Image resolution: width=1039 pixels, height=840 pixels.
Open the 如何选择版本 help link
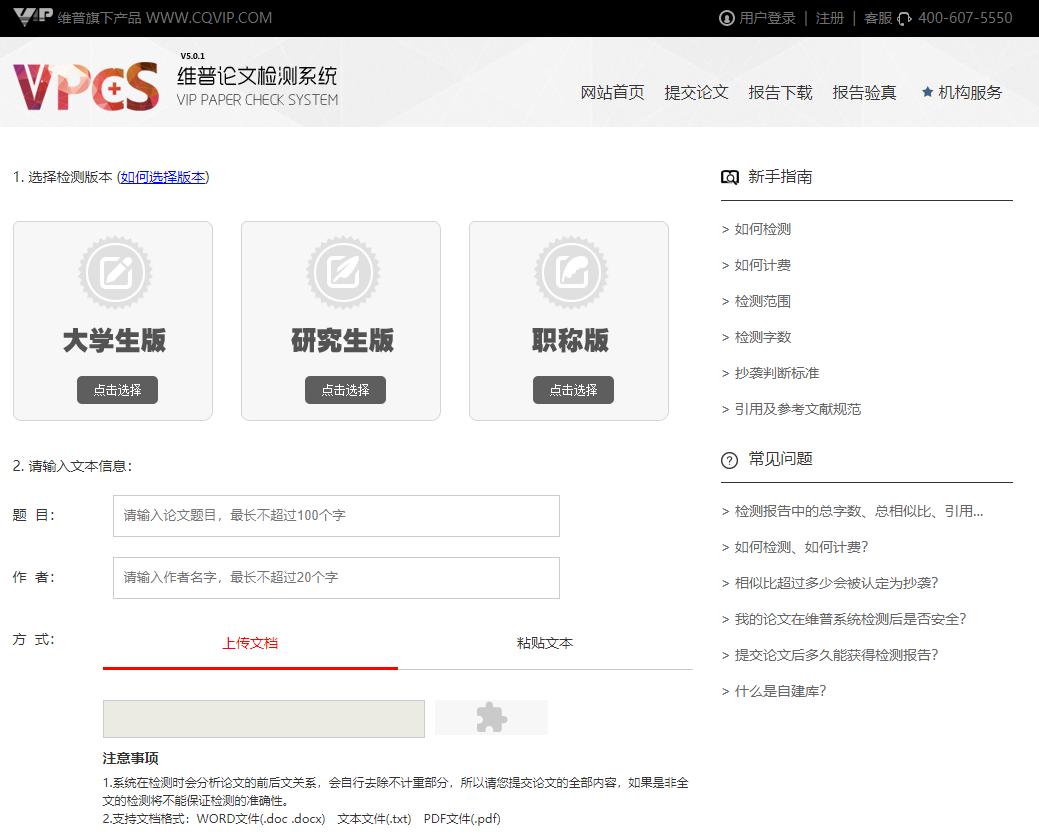pos(163,177)
